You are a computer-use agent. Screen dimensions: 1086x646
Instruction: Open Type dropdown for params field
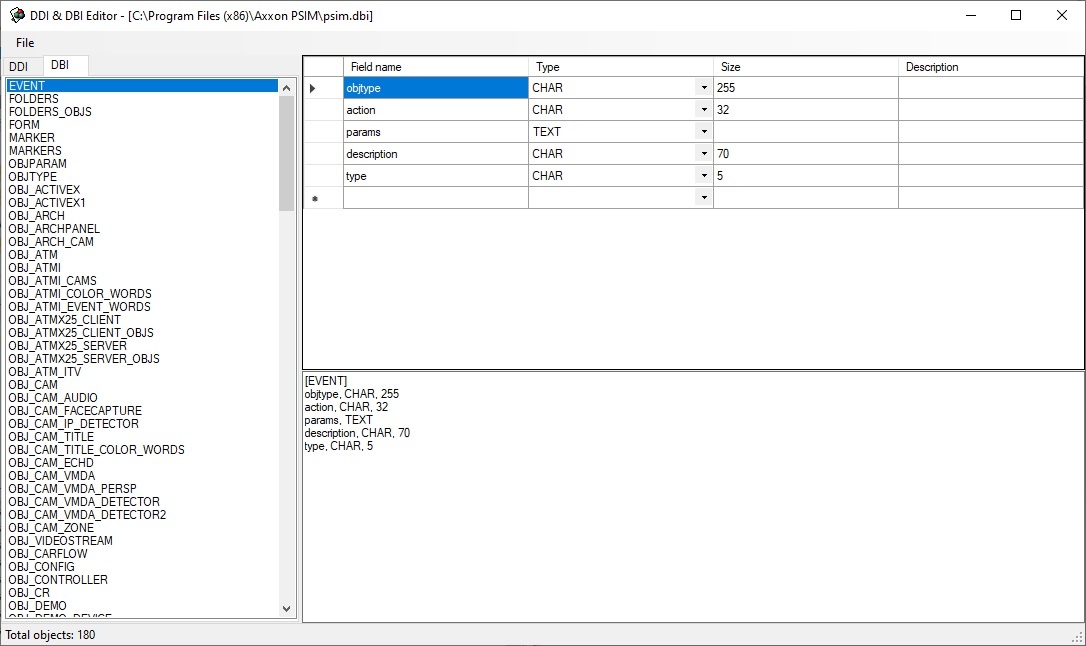point(704,132)
